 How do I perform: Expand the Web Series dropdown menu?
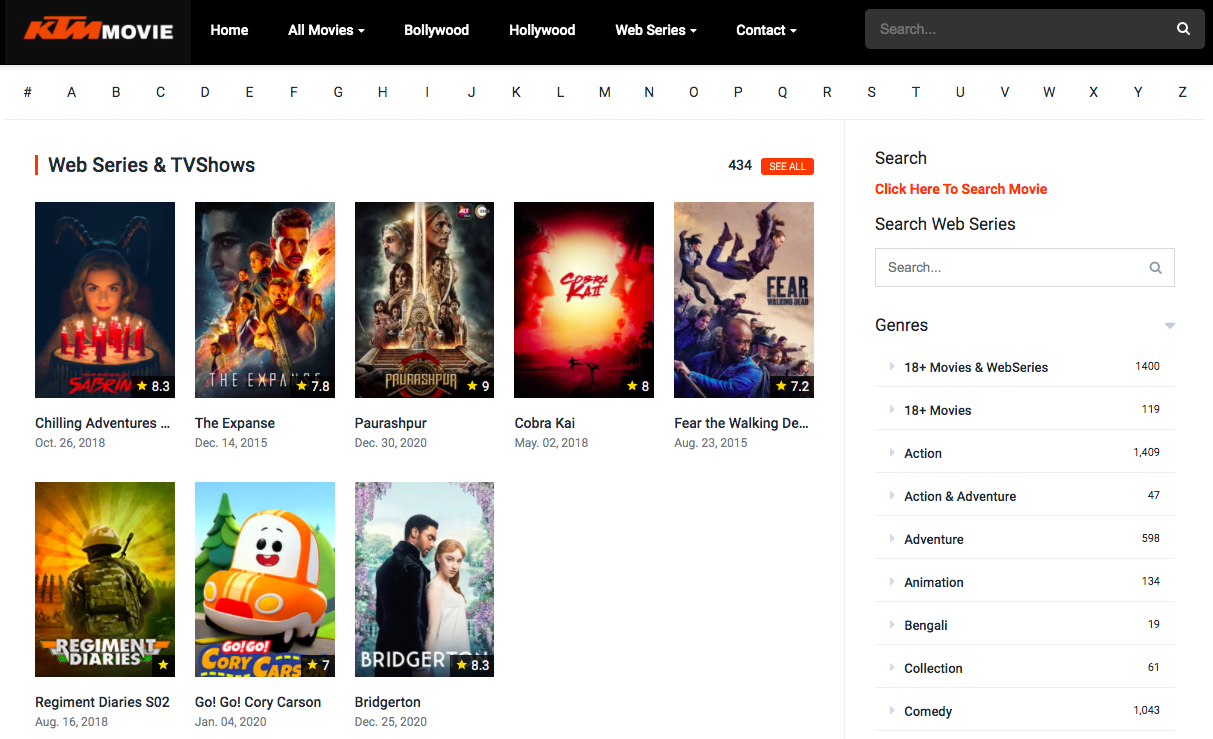point(655,30)
